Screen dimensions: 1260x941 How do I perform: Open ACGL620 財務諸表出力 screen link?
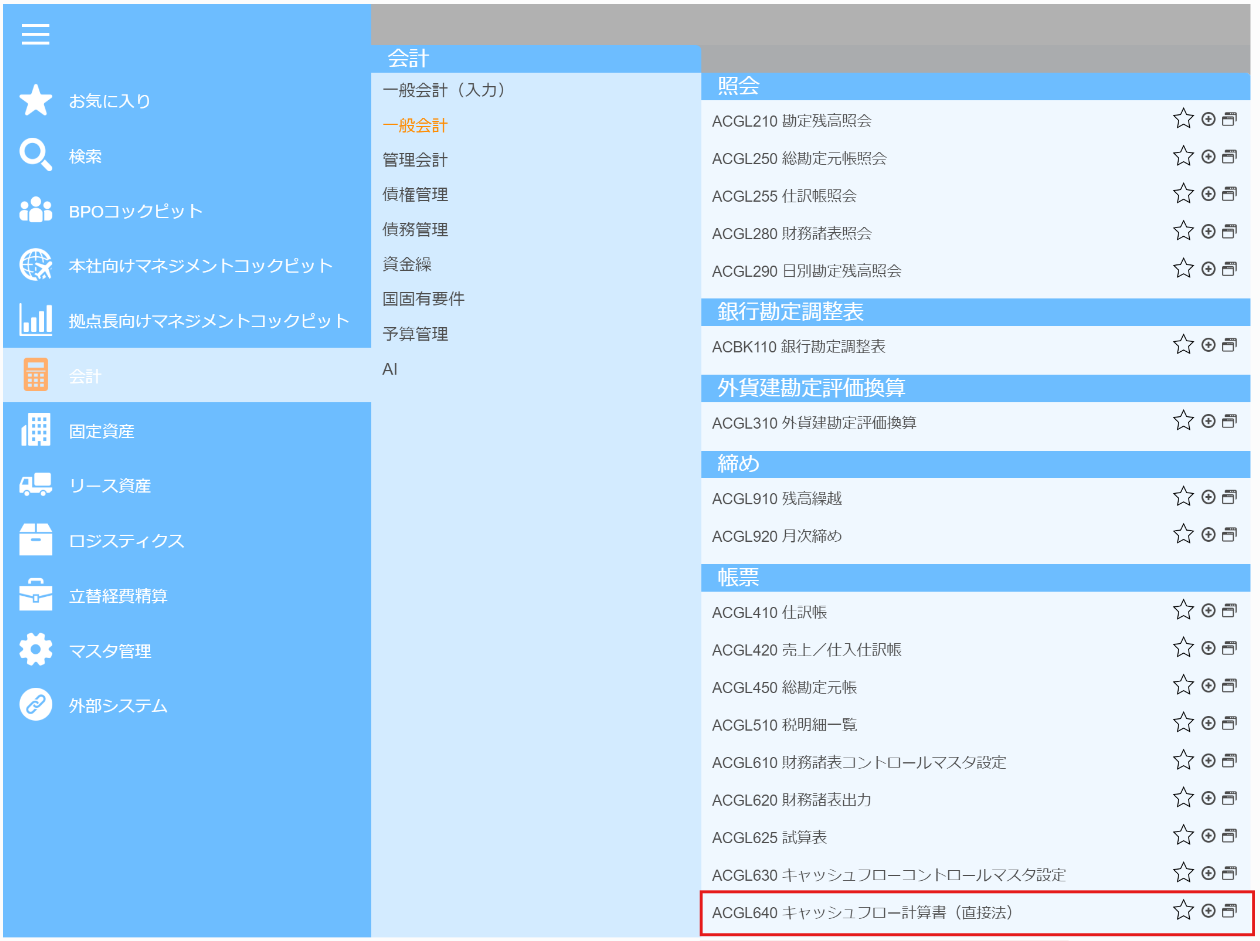[x=792, y=800]
